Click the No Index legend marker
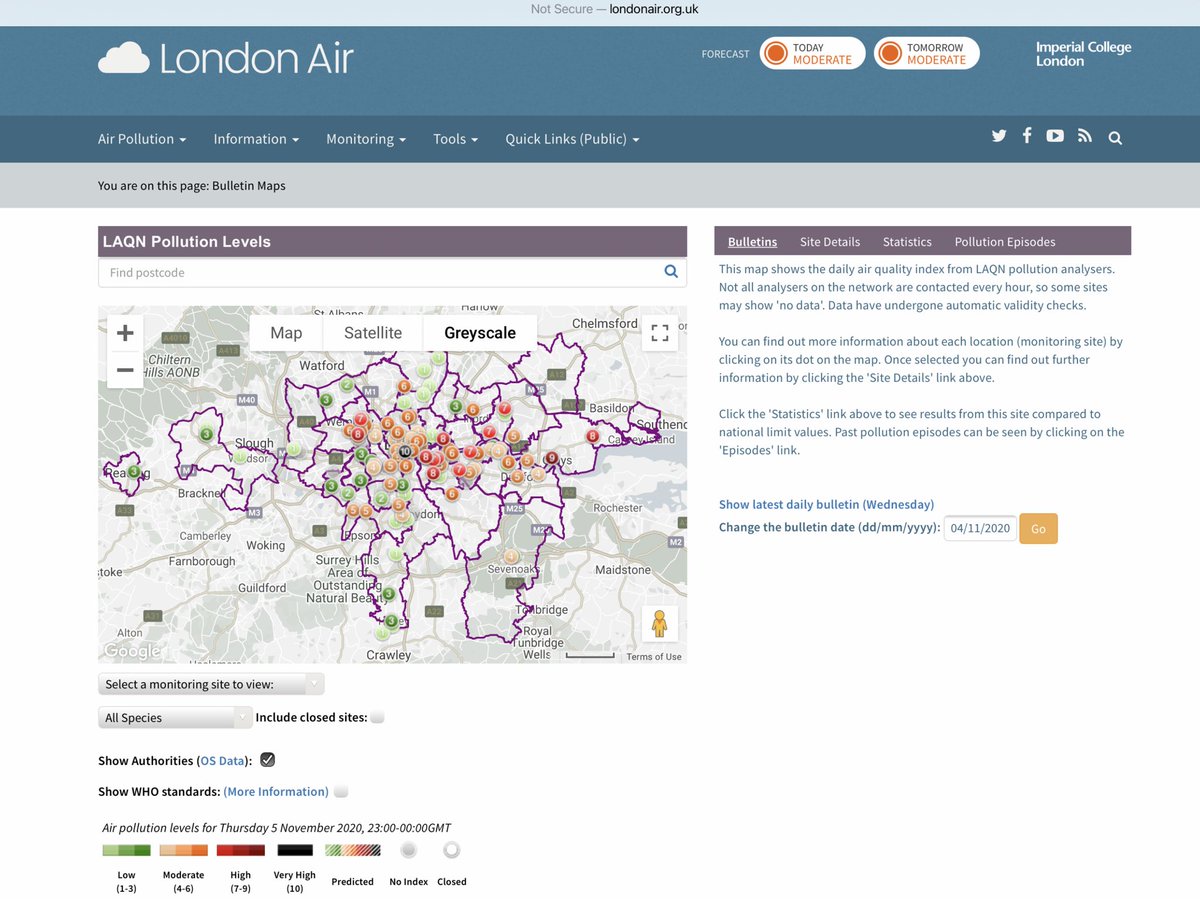The width and height of the screenshot is (1200, 899). pos(408,850)
